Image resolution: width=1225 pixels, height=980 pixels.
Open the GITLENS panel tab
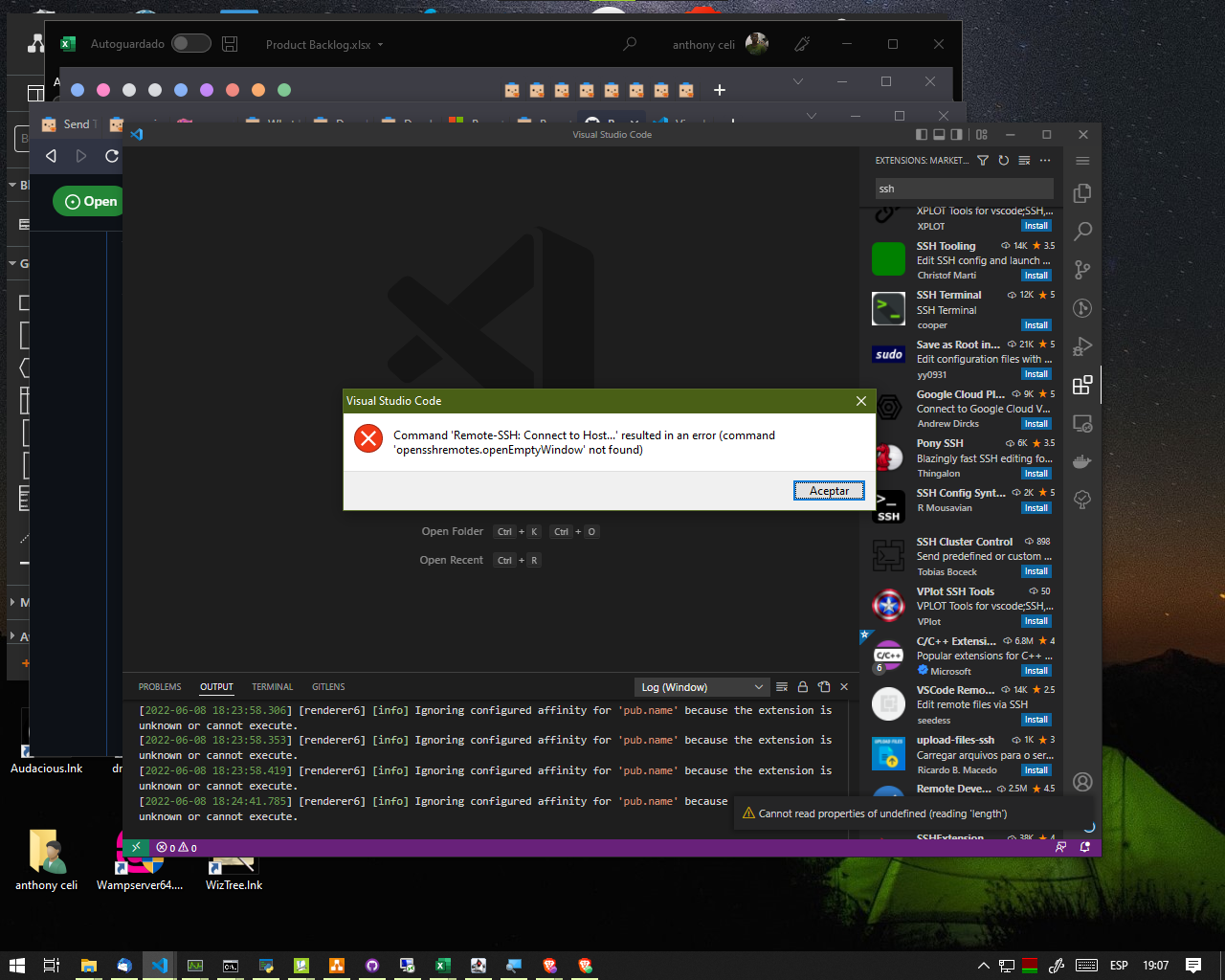328,686
